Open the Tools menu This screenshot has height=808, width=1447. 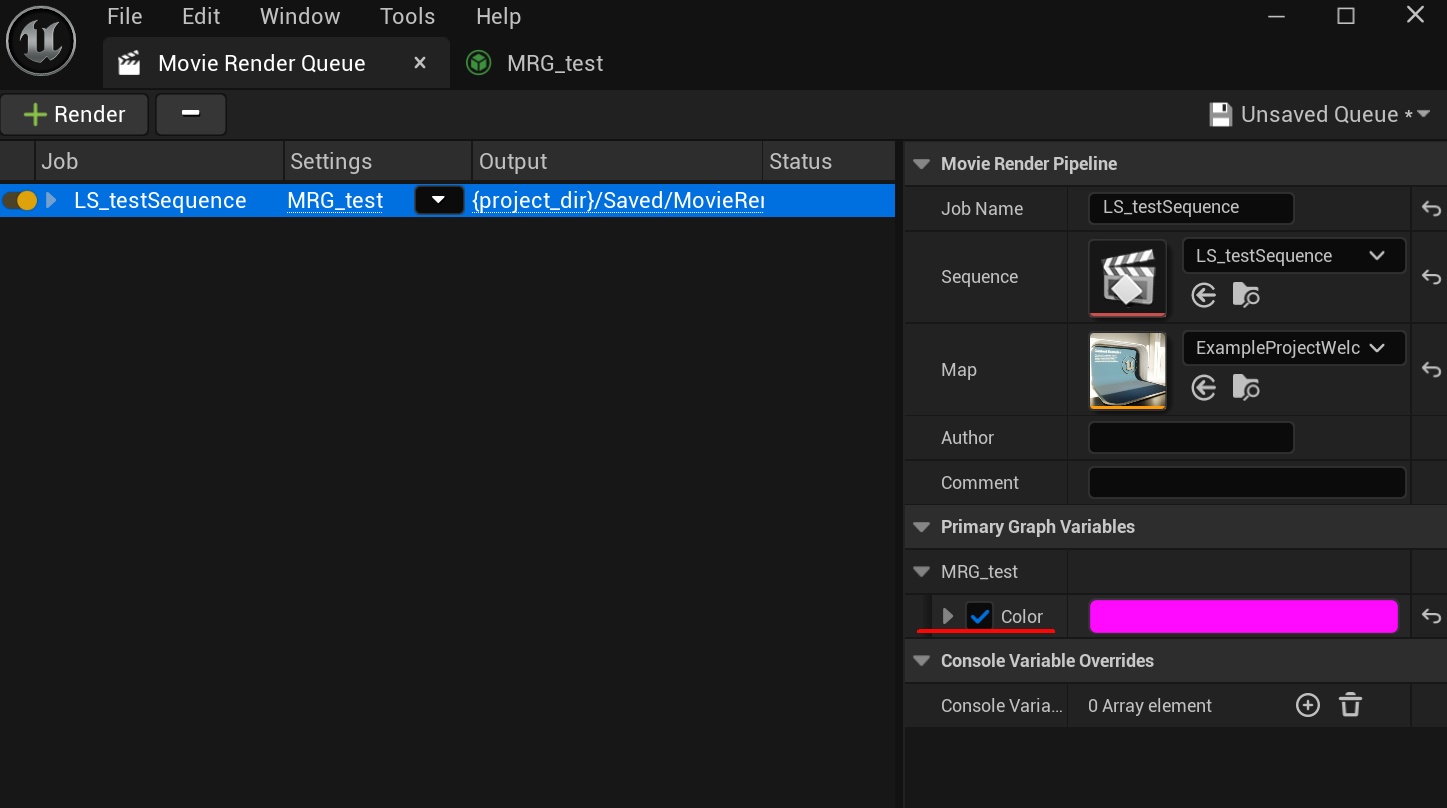click(407, 17)
